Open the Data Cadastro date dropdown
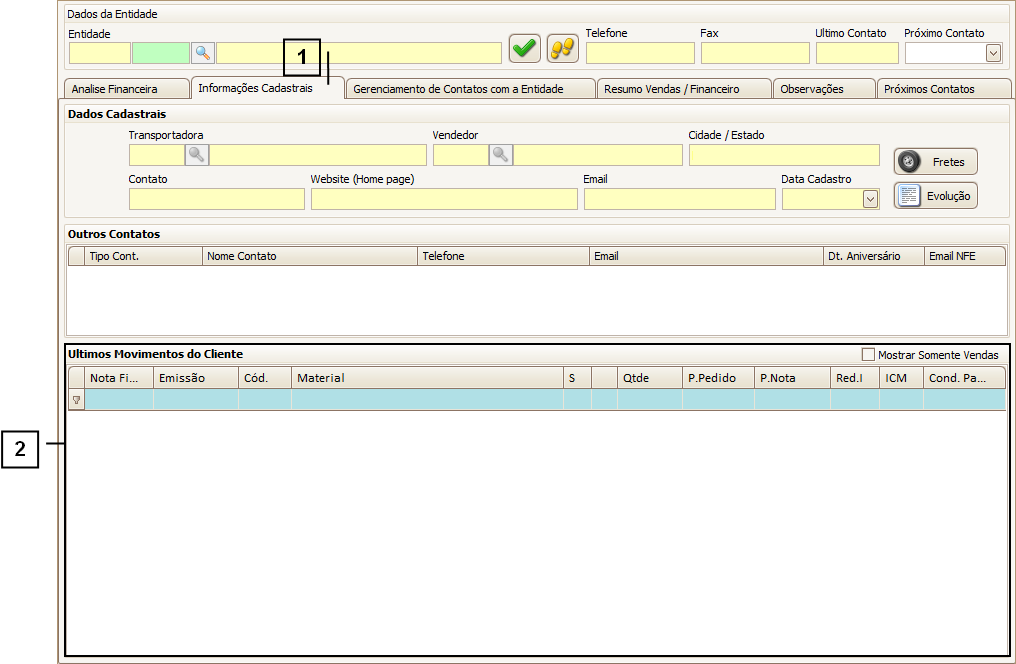Viewport: 1016px width, 664px height. pyautogui.click(x=870, y=199)
